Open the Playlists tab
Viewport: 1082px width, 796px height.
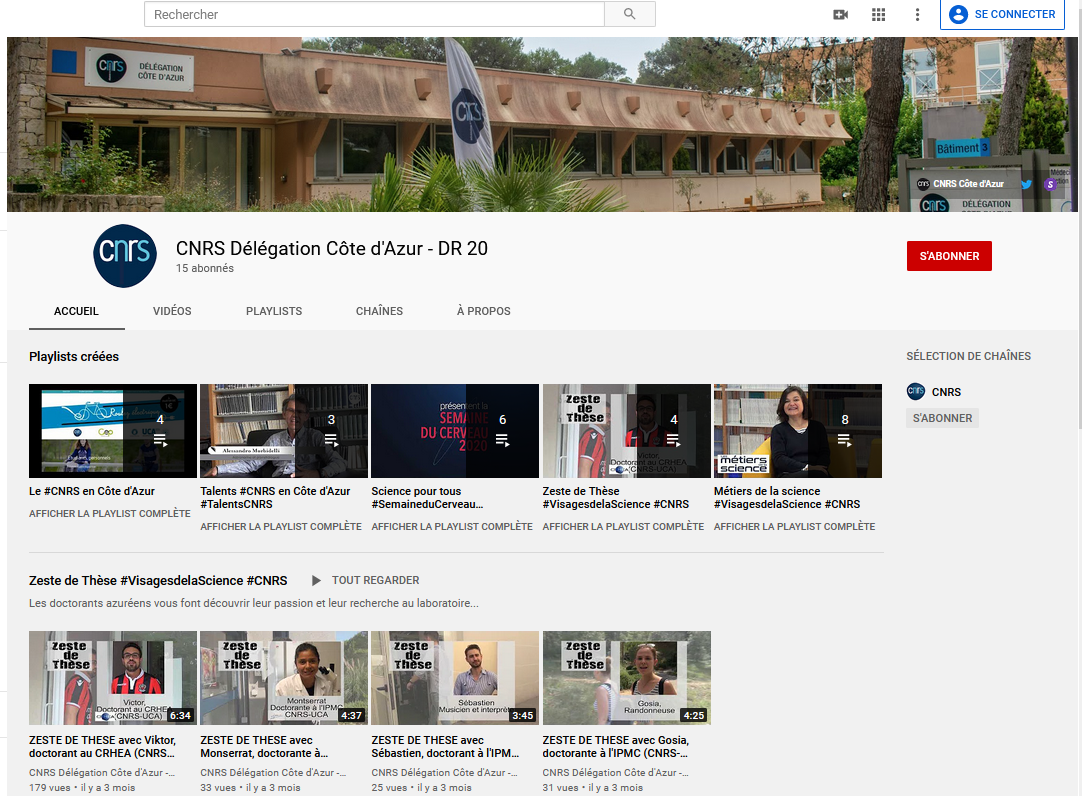point(274,311)
